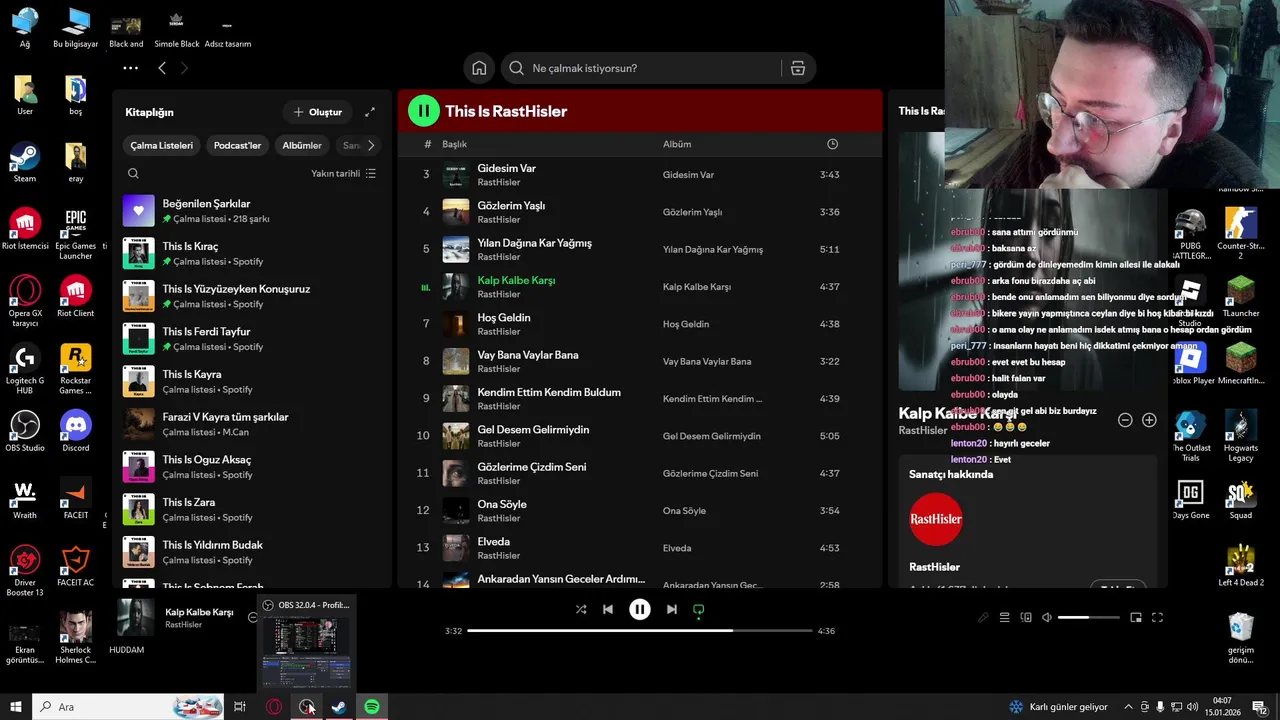Mute volume with speaker icon in Spotify

tap(1047, 618)
